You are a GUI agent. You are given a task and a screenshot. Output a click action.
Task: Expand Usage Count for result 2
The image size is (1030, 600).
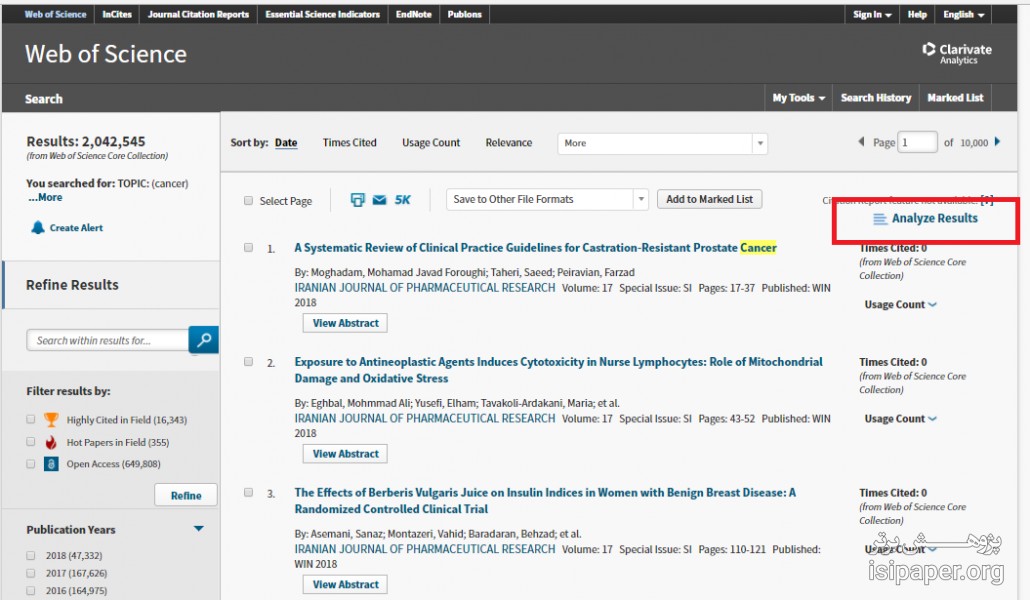[901, 419]
